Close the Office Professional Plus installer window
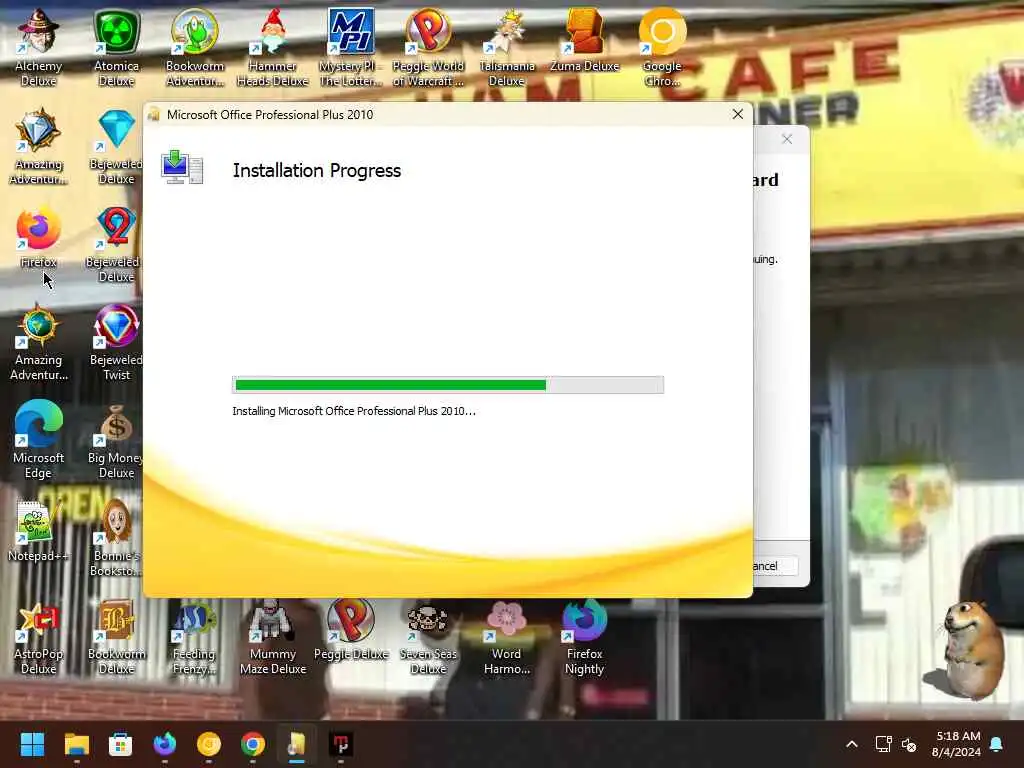Image resolution: width=1024 pixels, height=768 pixels. pos(738,114)
